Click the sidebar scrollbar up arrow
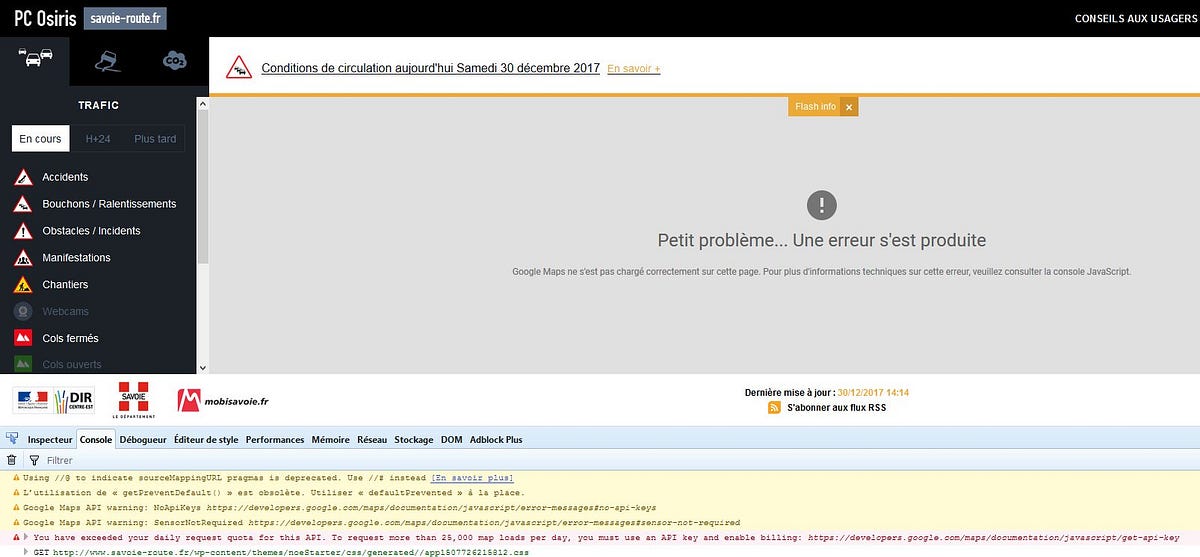The image size is (1200, 557). [x=203, y=102]
